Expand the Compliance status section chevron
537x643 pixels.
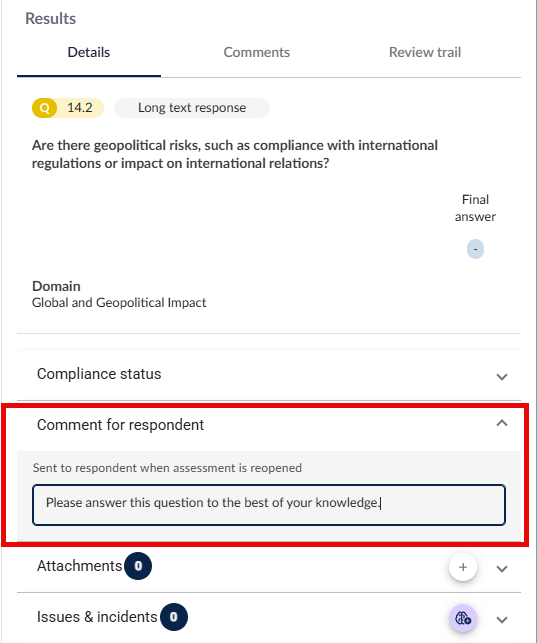click(x=502, y=376)
